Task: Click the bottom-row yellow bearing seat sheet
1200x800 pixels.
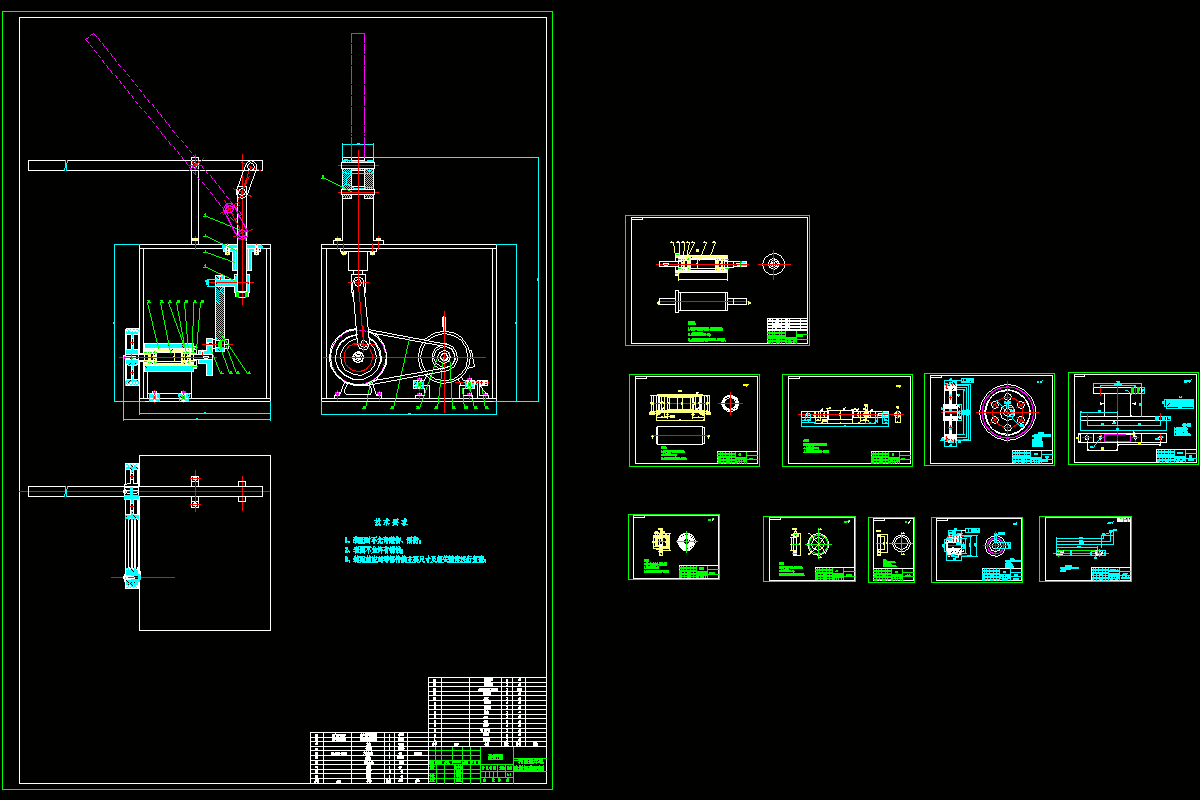Action: [x=674, y=547]
